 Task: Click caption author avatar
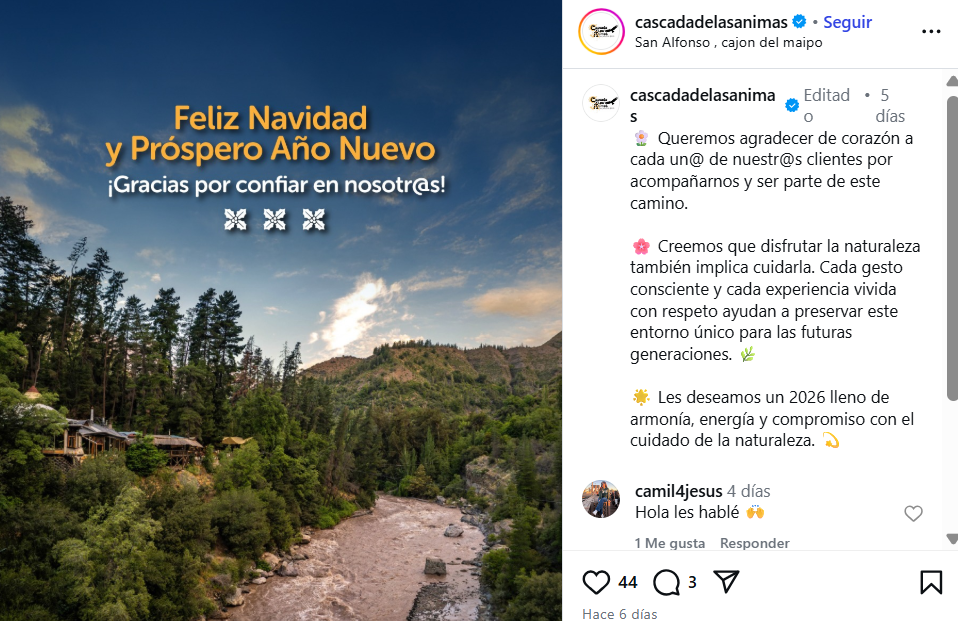pyautogui.click(x=601, y=103)
